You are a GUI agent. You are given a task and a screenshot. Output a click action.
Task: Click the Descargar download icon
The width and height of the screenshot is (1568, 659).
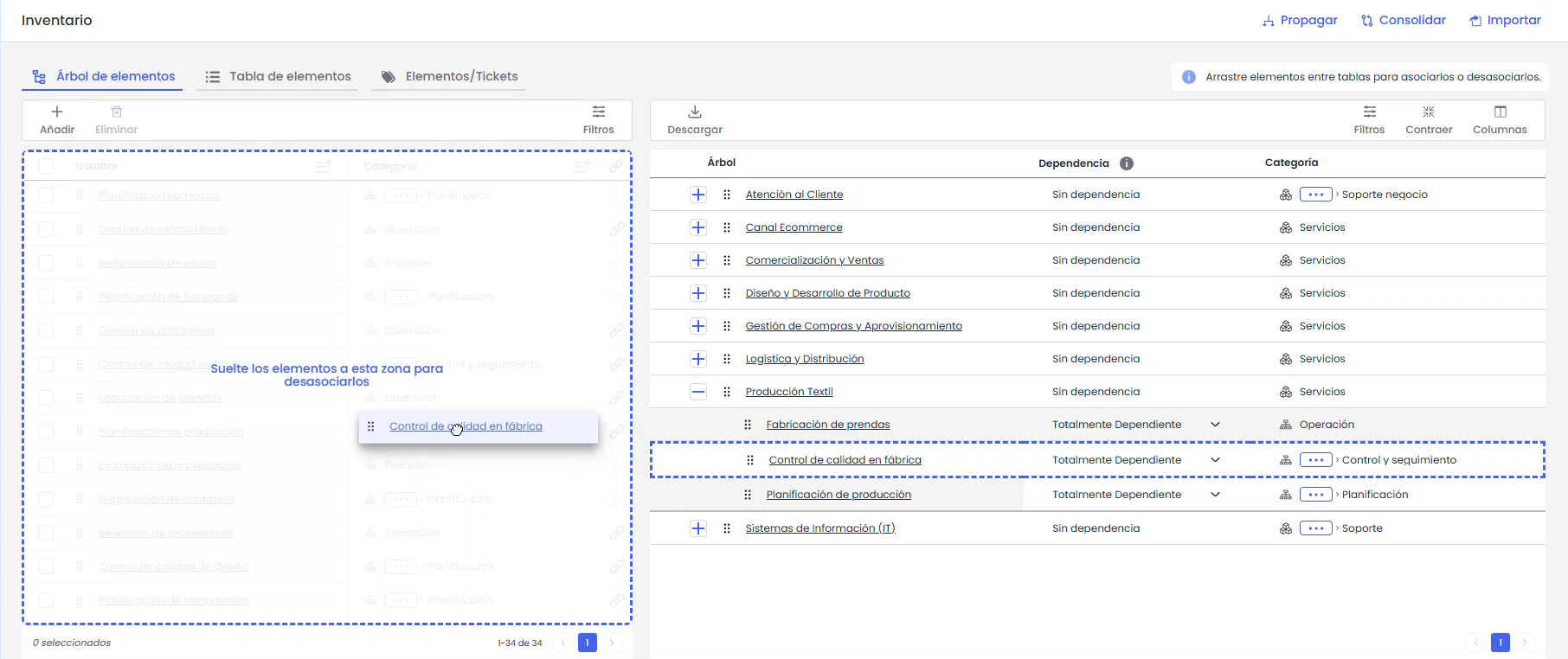[695, 112]
